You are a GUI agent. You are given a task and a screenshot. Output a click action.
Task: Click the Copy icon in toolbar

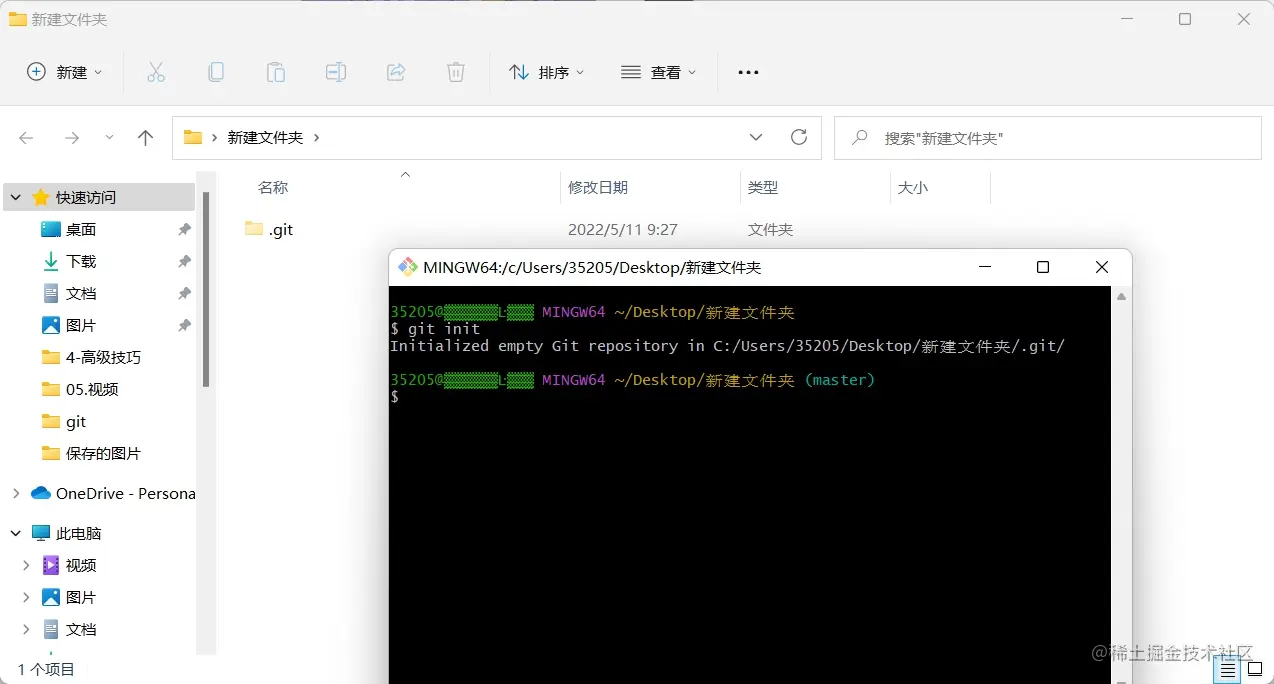click(216, 72)
